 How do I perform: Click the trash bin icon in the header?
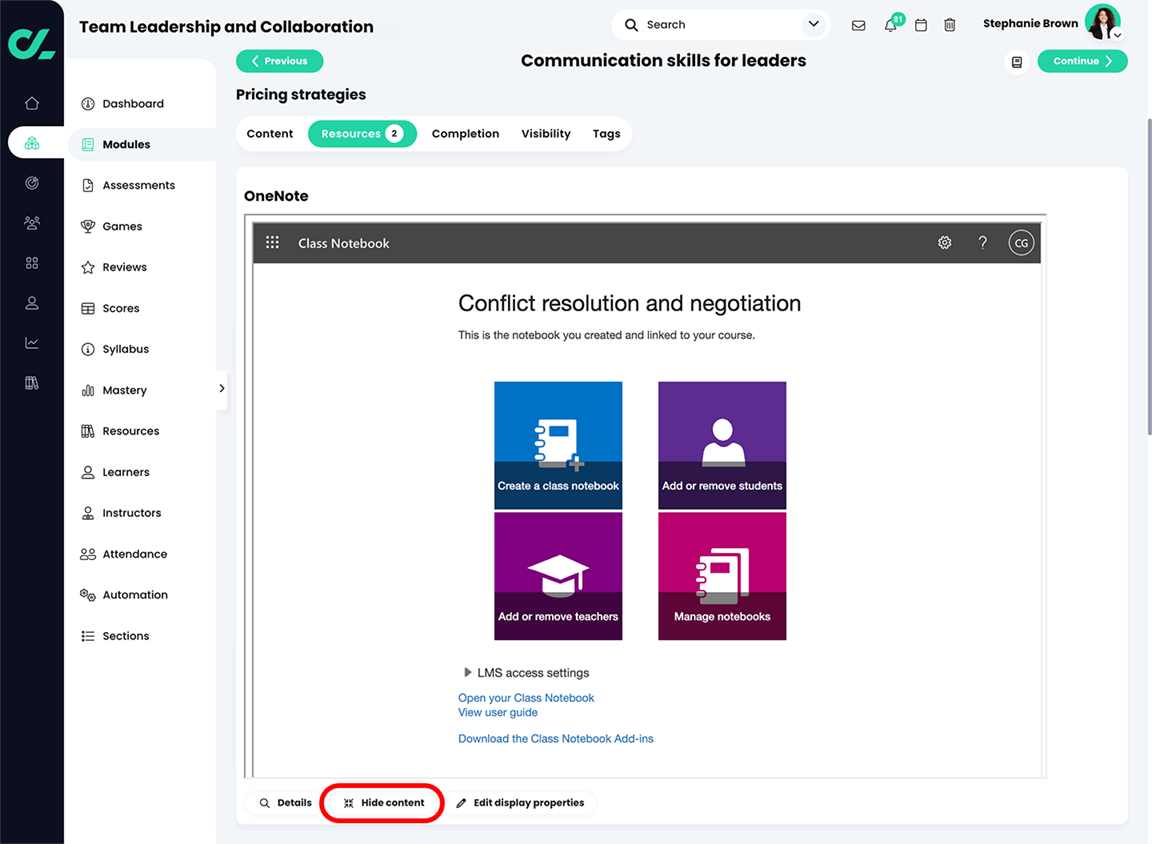point(950,25)
